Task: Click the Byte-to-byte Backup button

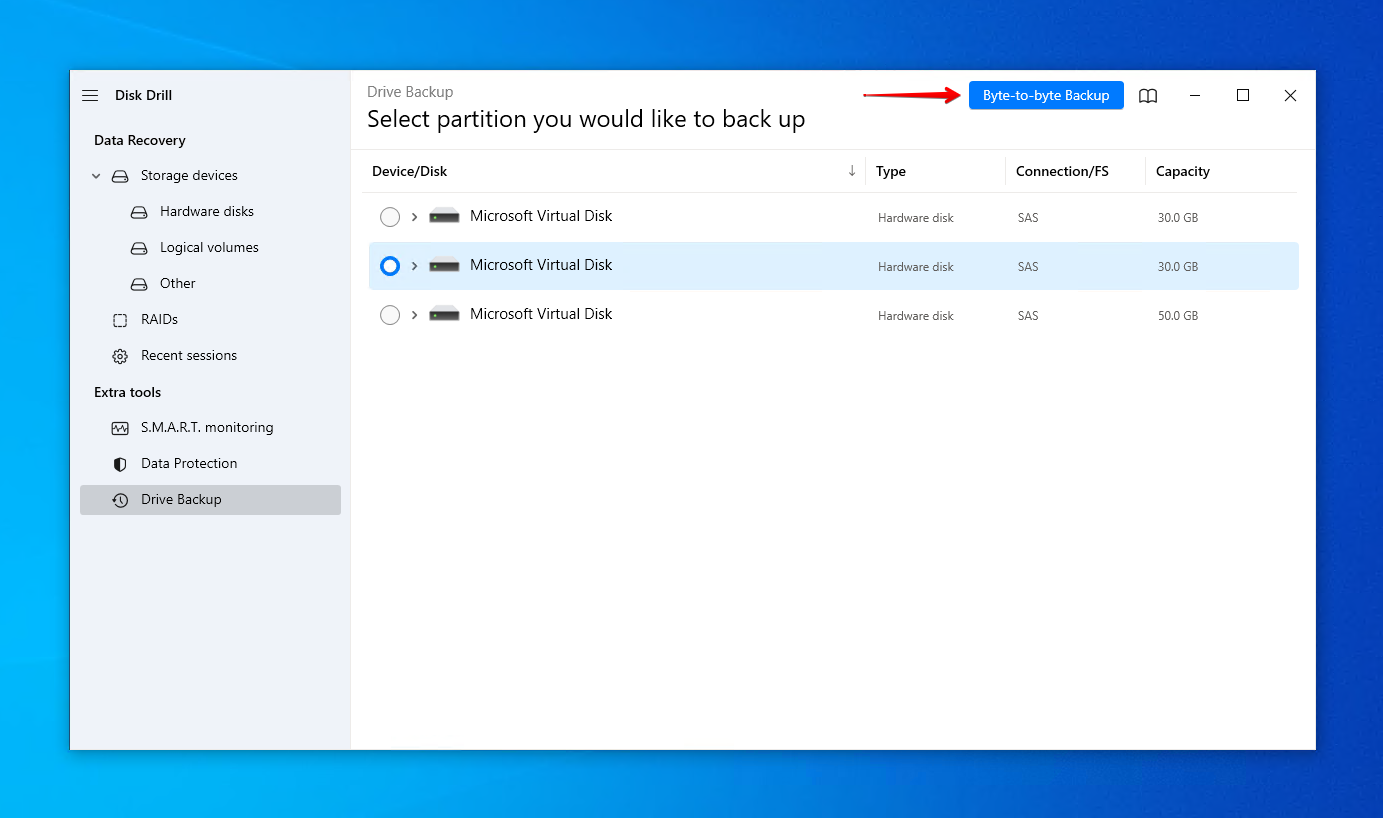Action: point(1046,96)
